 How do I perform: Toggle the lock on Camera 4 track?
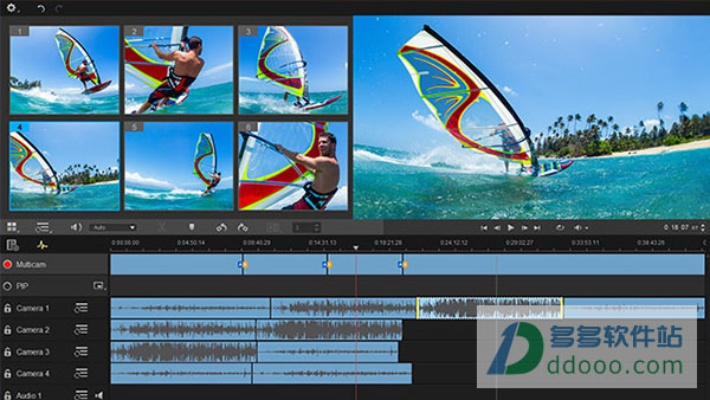[x=7, y=373]
